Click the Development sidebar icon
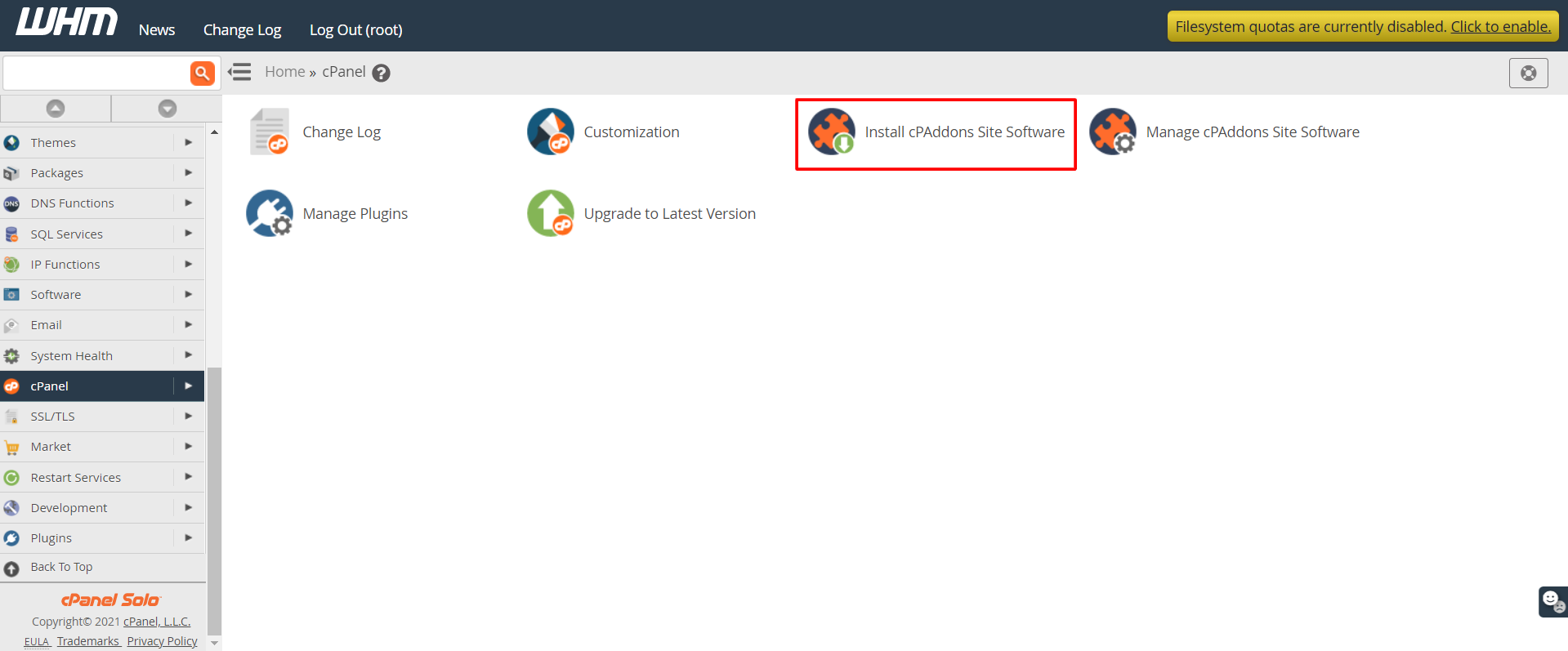Viewport: 1568px width, 651px height. click(11, 508)
